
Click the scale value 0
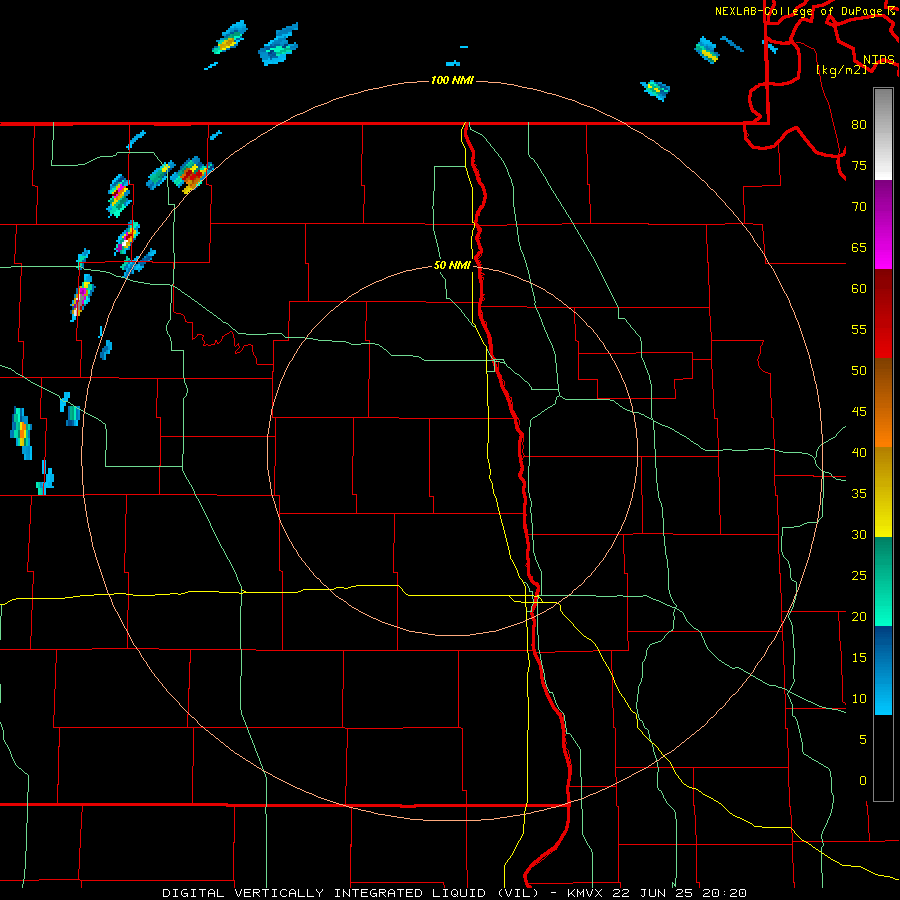pyautogui.click(x=863, y=781)
